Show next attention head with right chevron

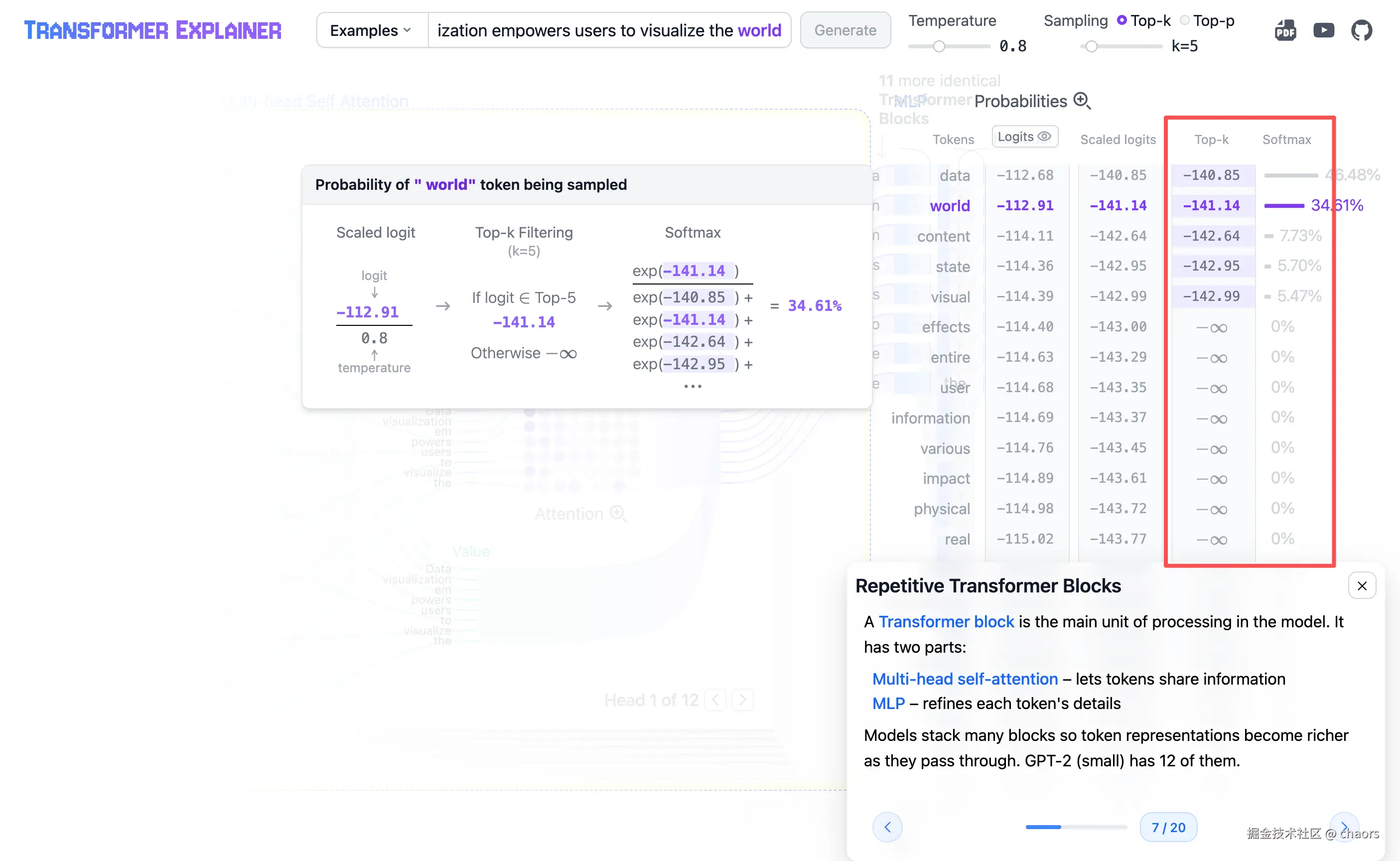pos(742,699)
